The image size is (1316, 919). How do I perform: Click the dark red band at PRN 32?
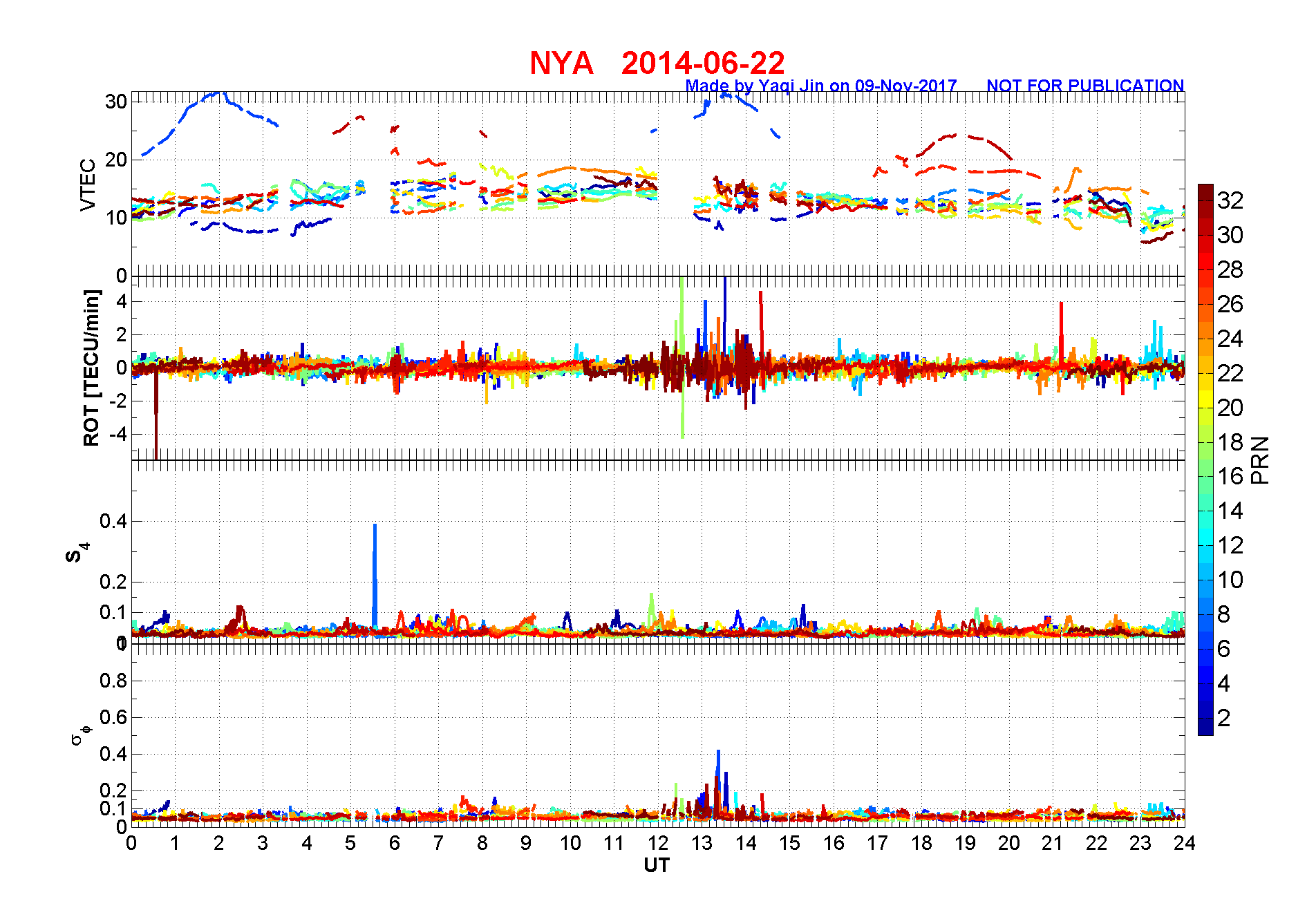[1205, 200]
